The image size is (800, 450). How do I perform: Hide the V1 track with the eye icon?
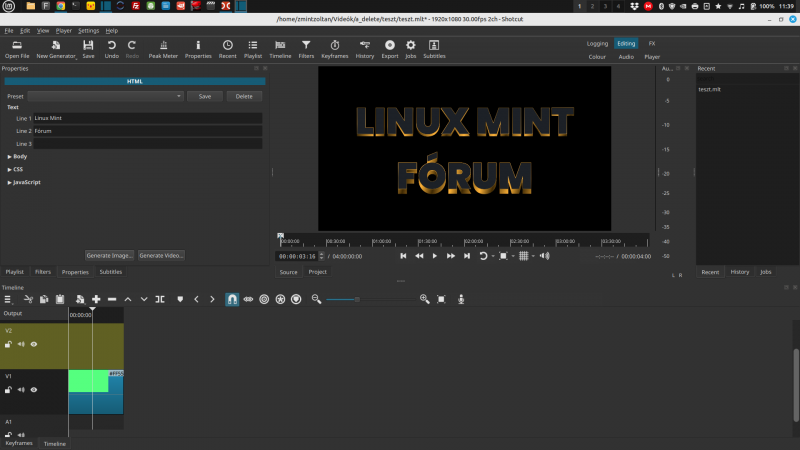(34, 390)
